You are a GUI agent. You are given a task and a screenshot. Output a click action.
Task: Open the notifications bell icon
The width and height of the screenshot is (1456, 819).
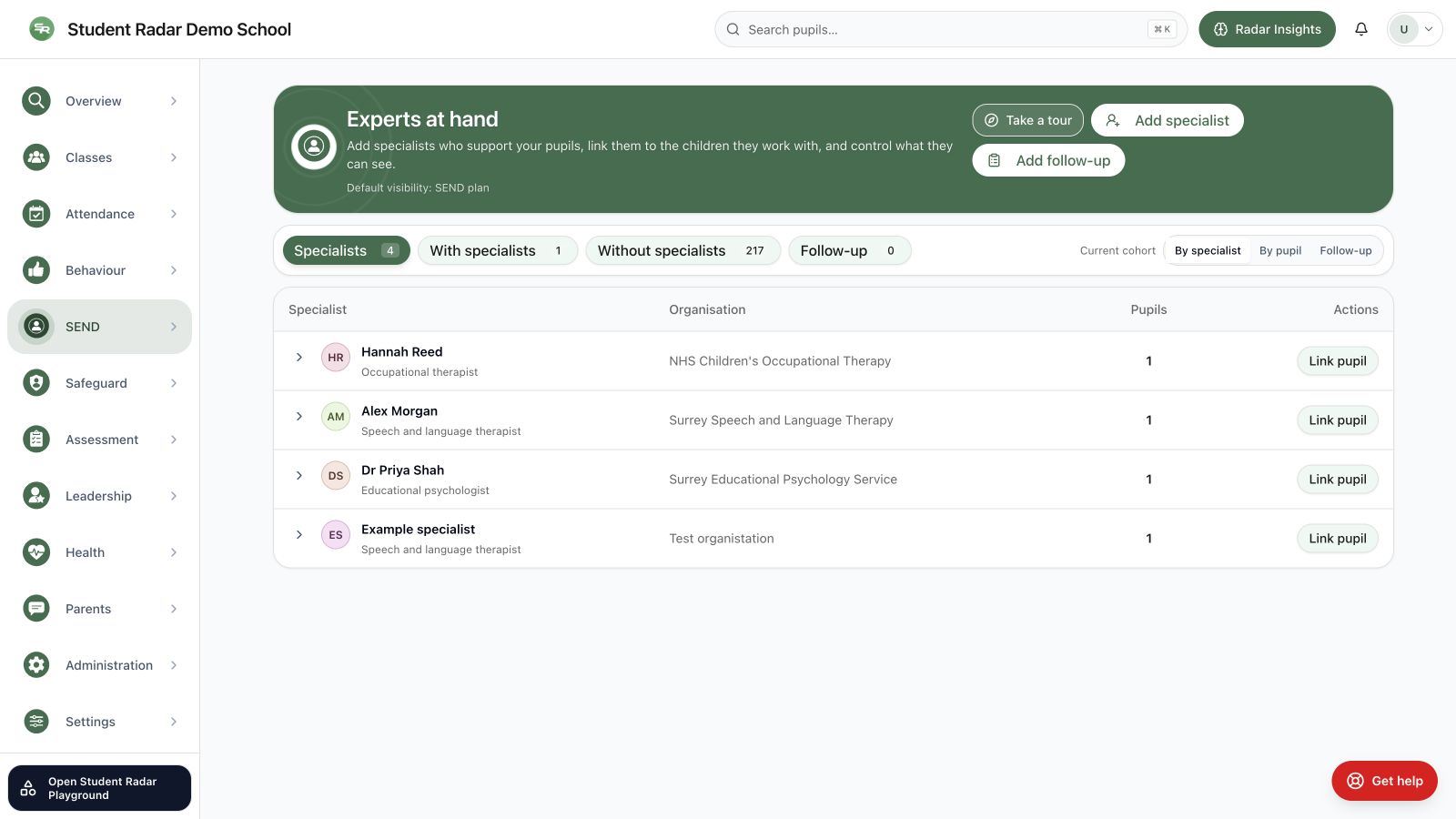tap(1360, 29)
